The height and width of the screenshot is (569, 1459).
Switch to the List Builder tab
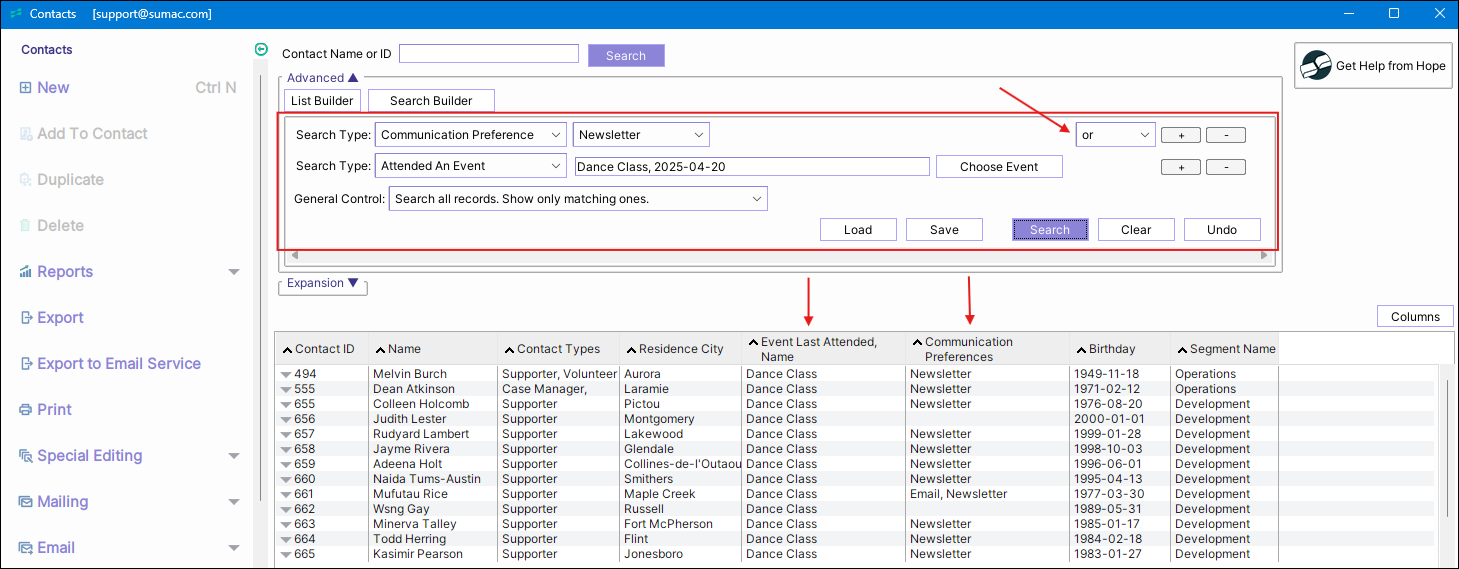[322, 101]
